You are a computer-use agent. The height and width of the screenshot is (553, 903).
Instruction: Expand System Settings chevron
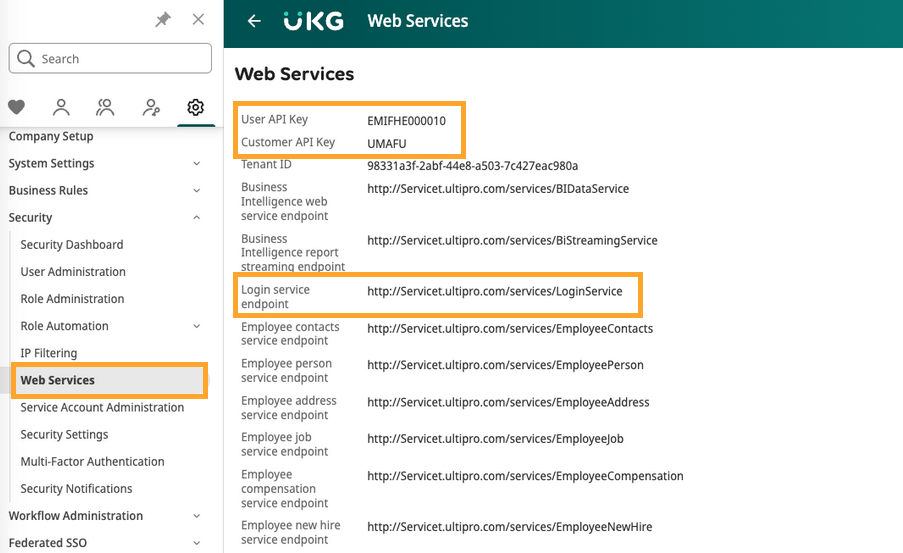(196, 164)
